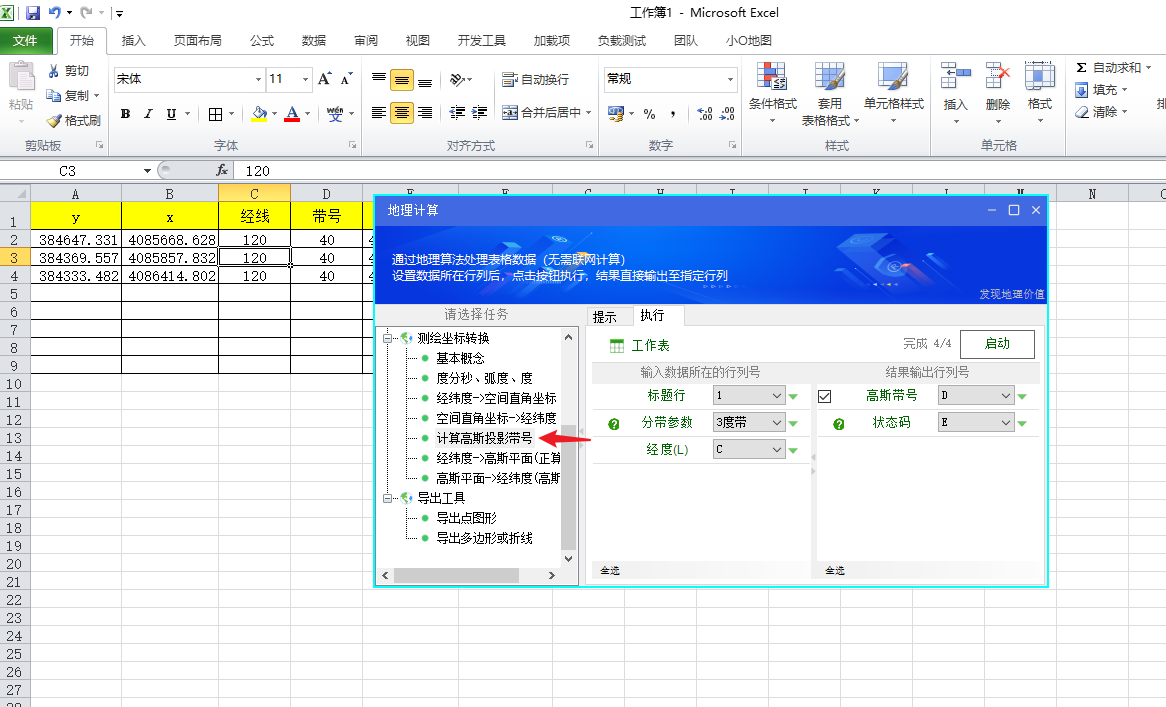
Task: Open the font name dropdown (宋体)
Action: click(258, 79)
